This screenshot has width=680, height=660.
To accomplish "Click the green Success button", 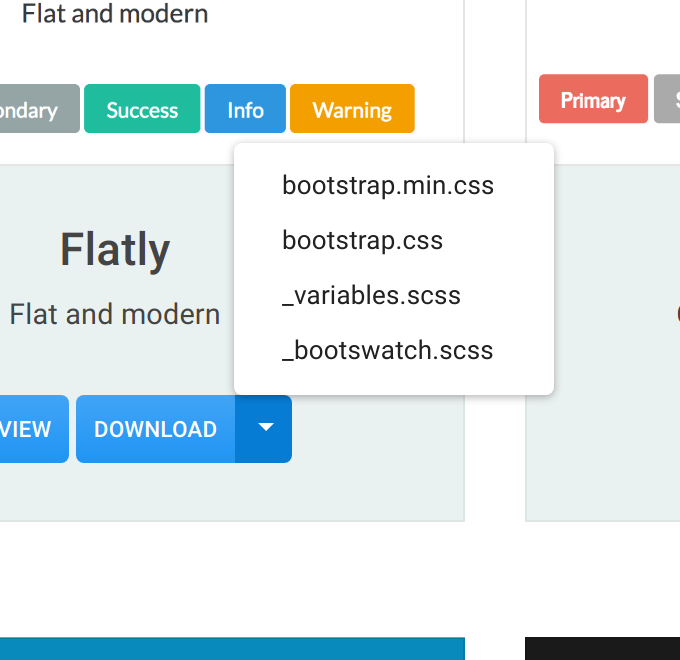I will (142, 109).
